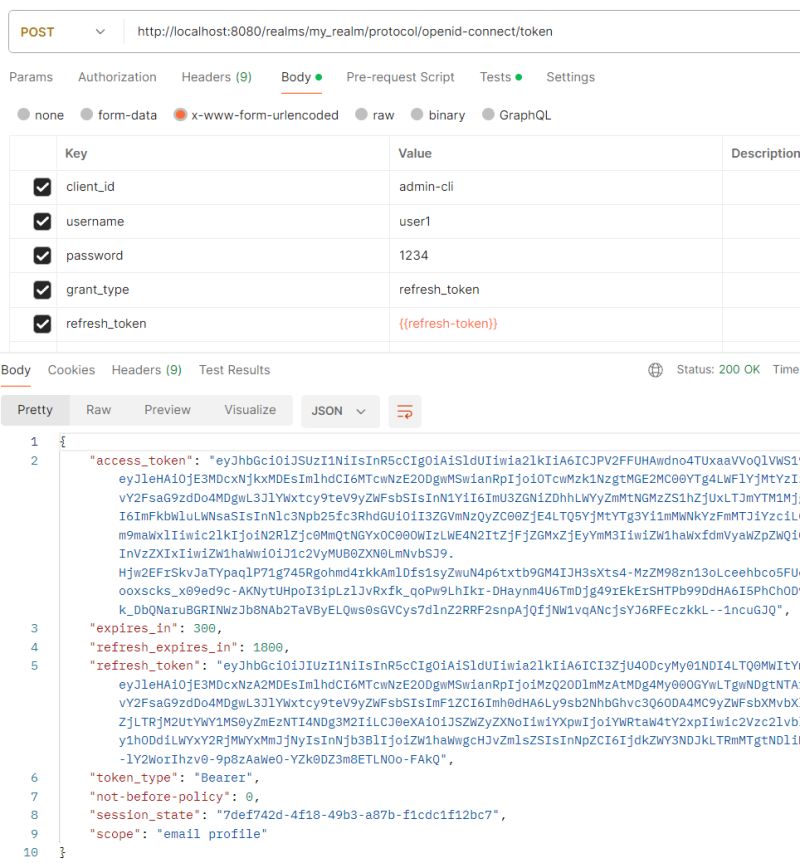This screenshot has width=800, height=863.
Task: Open the Tests tab
Action: point(495,76)
